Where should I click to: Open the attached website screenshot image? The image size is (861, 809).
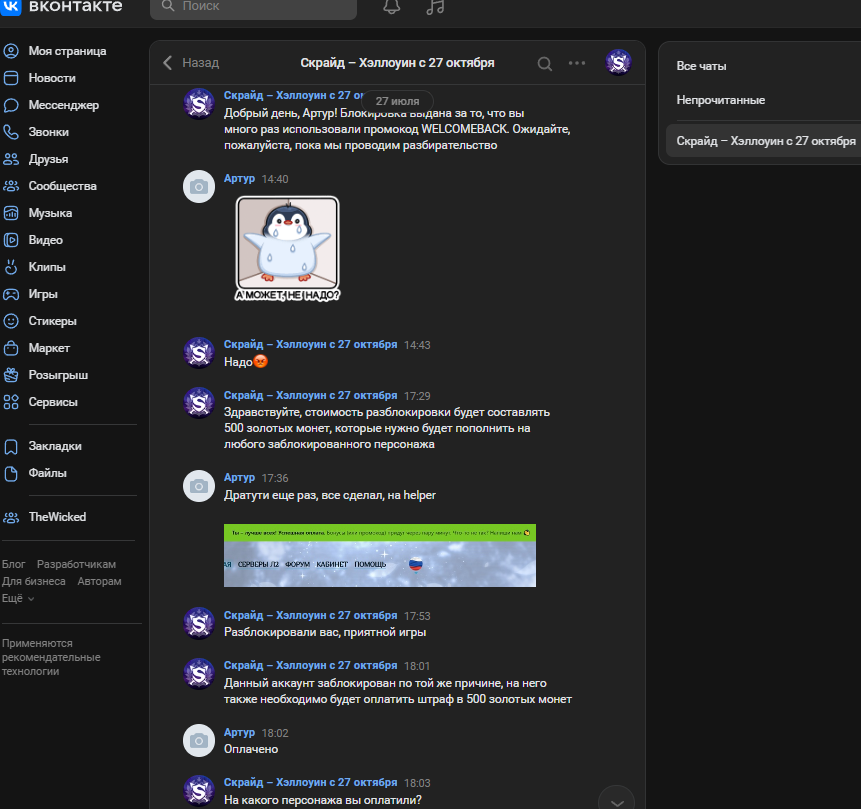click(x=379, y=555)
